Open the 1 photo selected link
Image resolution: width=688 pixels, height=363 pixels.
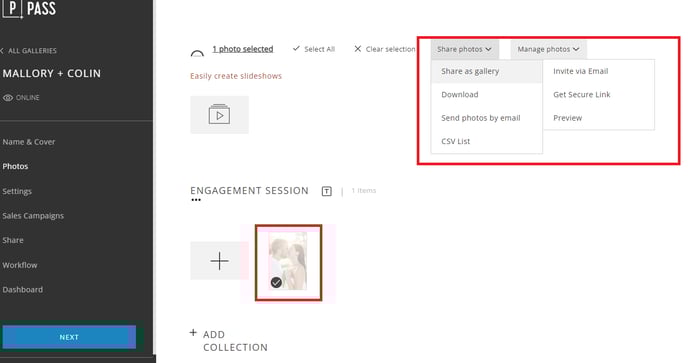[x=243, y=49]
